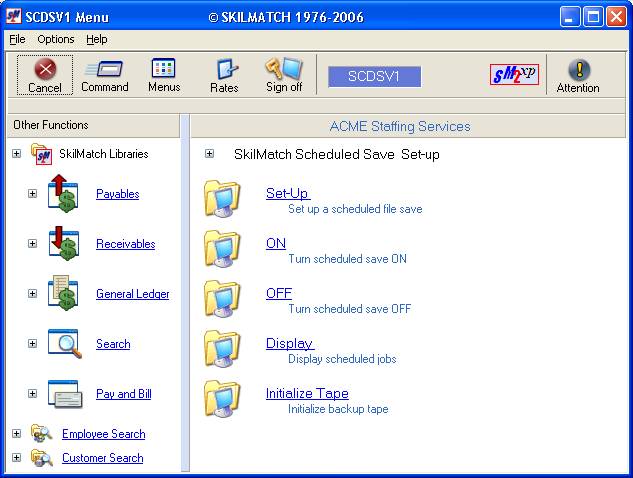Expand the Receivables node
Image resolution: width=633 pixels, height=478 pixels.
(32, 243)
